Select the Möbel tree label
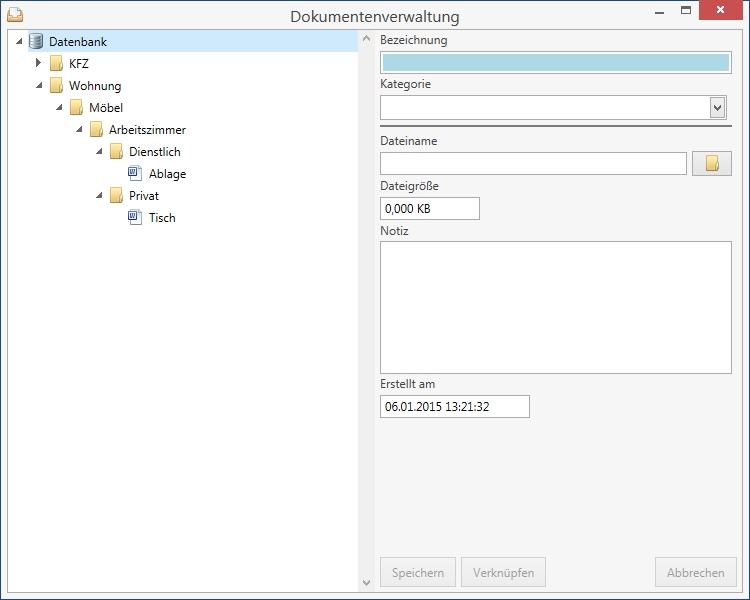 pyautogui.click(x=106, y=108)
